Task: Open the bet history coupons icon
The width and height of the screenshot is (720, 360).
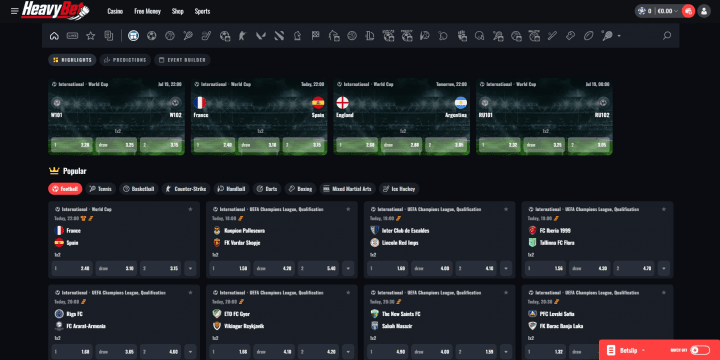Action: [109, 36]
